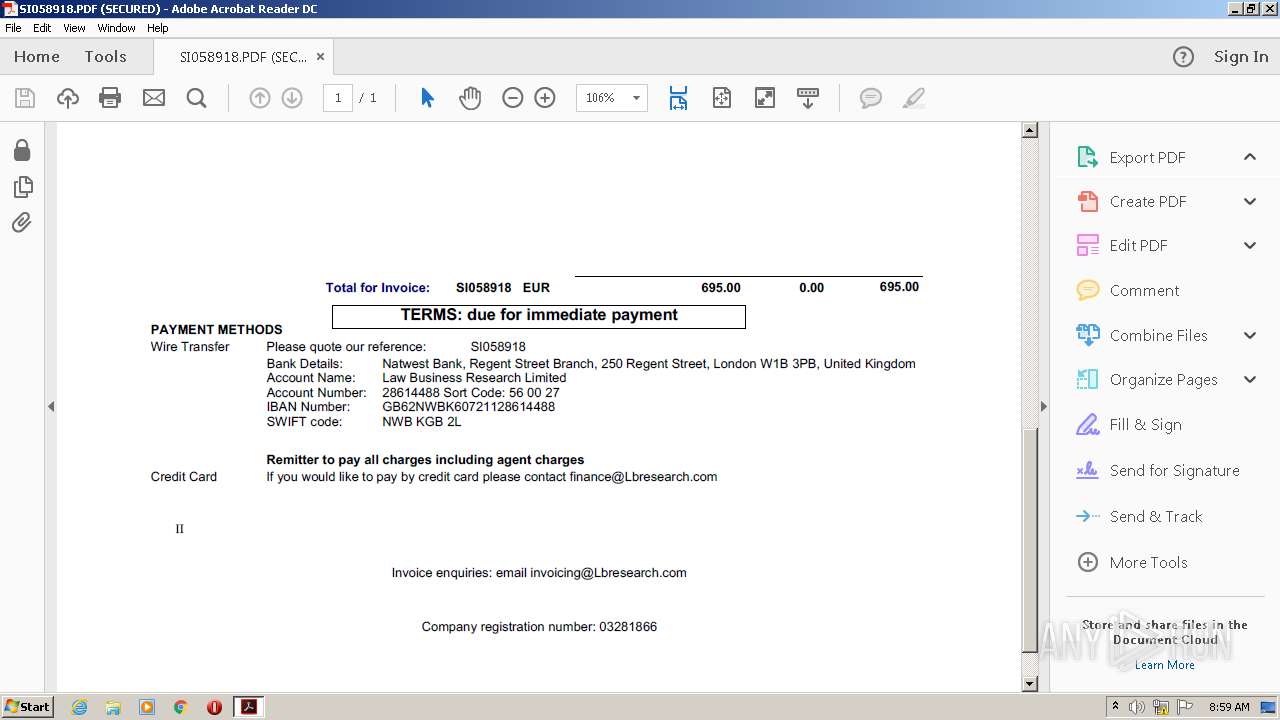Open Read Mode download icon
The width and height of the screenshot is (1280, 720).
click(808, 98)
